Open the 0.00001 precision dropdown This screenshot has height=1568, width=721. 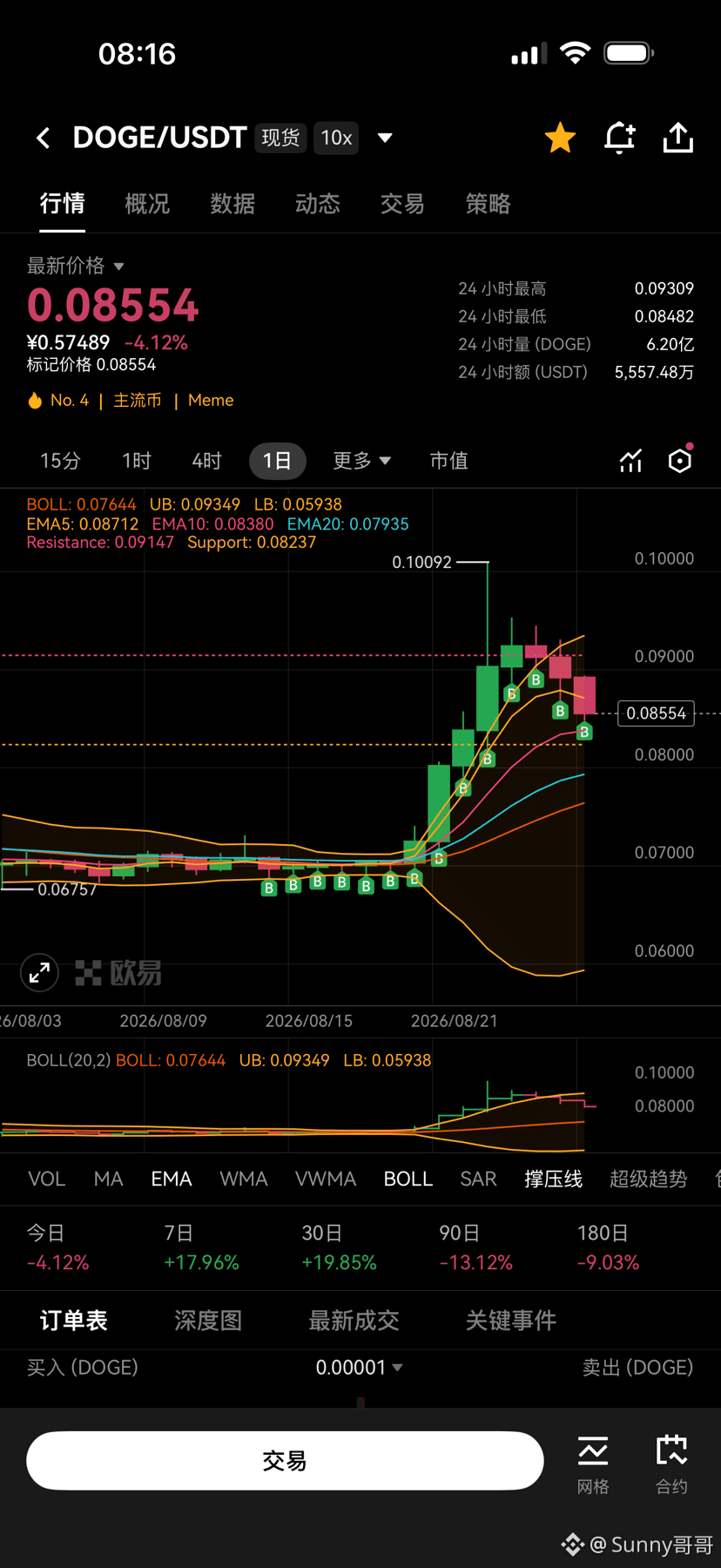[360, 1368]
